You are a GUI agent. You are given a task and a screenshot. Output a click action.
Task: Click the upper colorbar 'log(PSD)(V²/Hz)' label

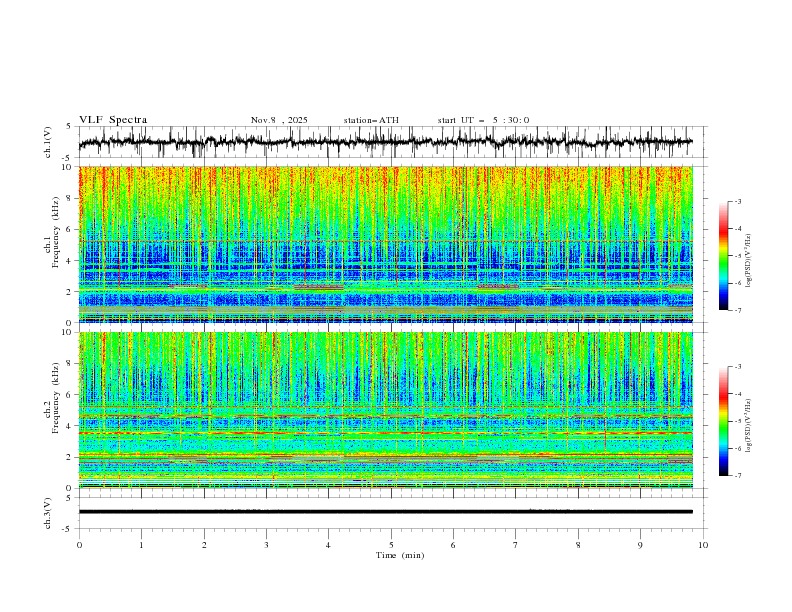pyautogui.click(x=749, y=261)
